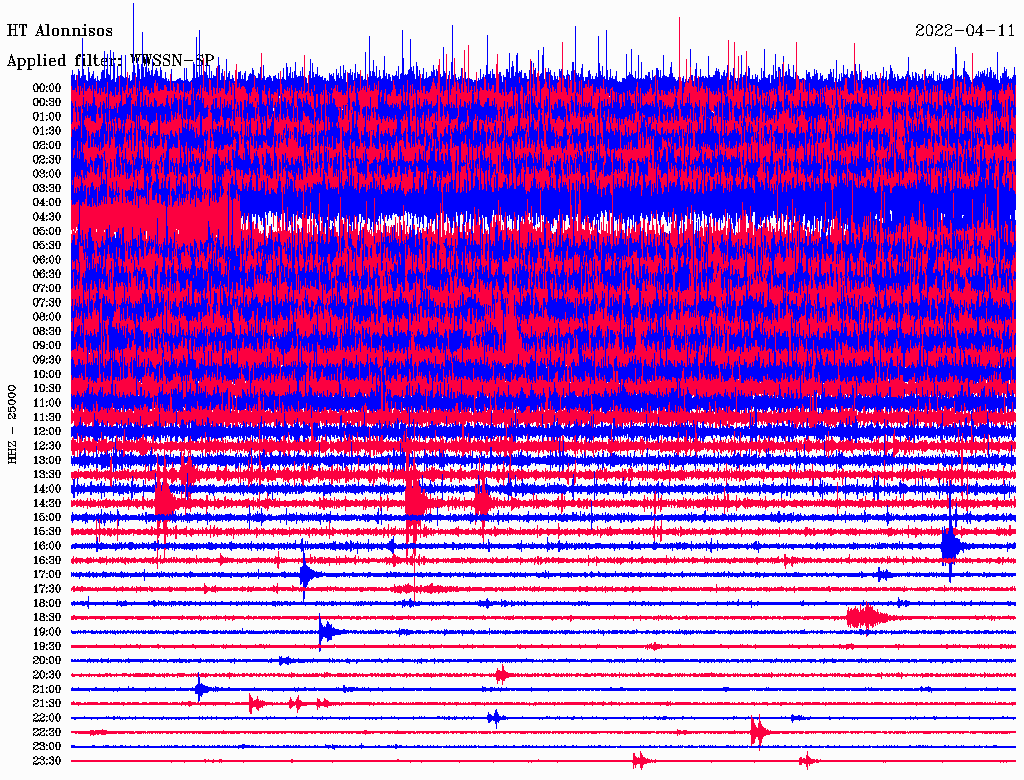Select the 09:00 time label
1024x780 pixels.
click(47, 346)
